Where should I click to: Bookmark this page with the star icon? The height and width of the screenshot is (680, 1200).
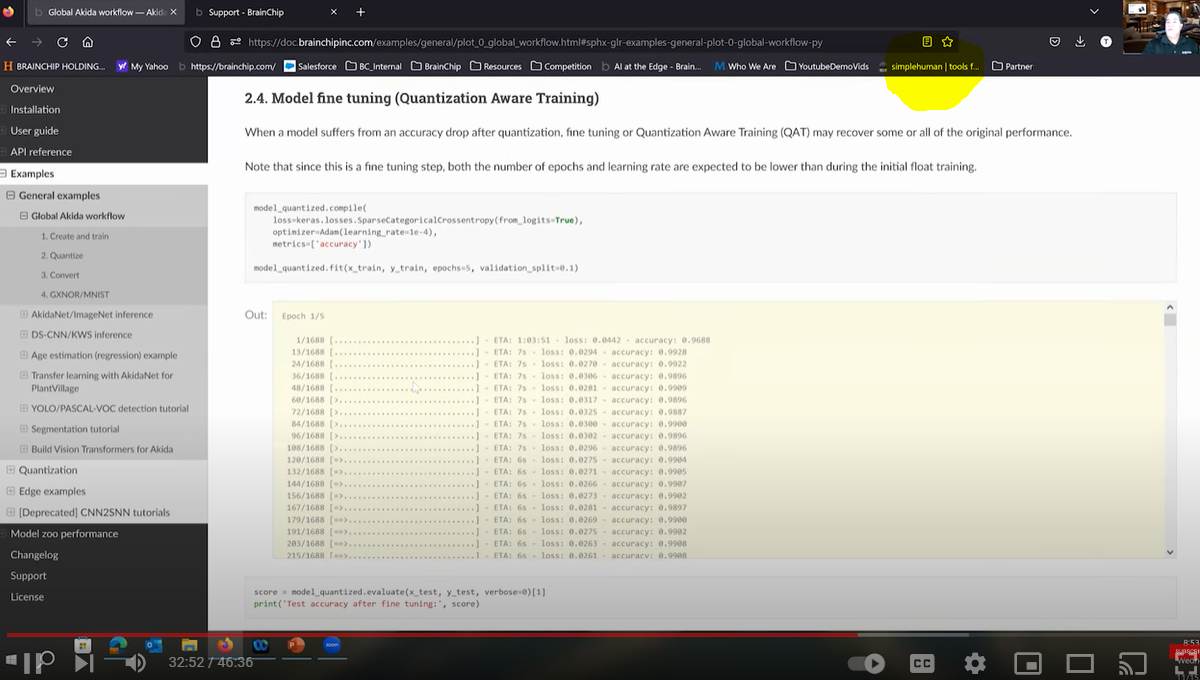(x=947, y=42)
